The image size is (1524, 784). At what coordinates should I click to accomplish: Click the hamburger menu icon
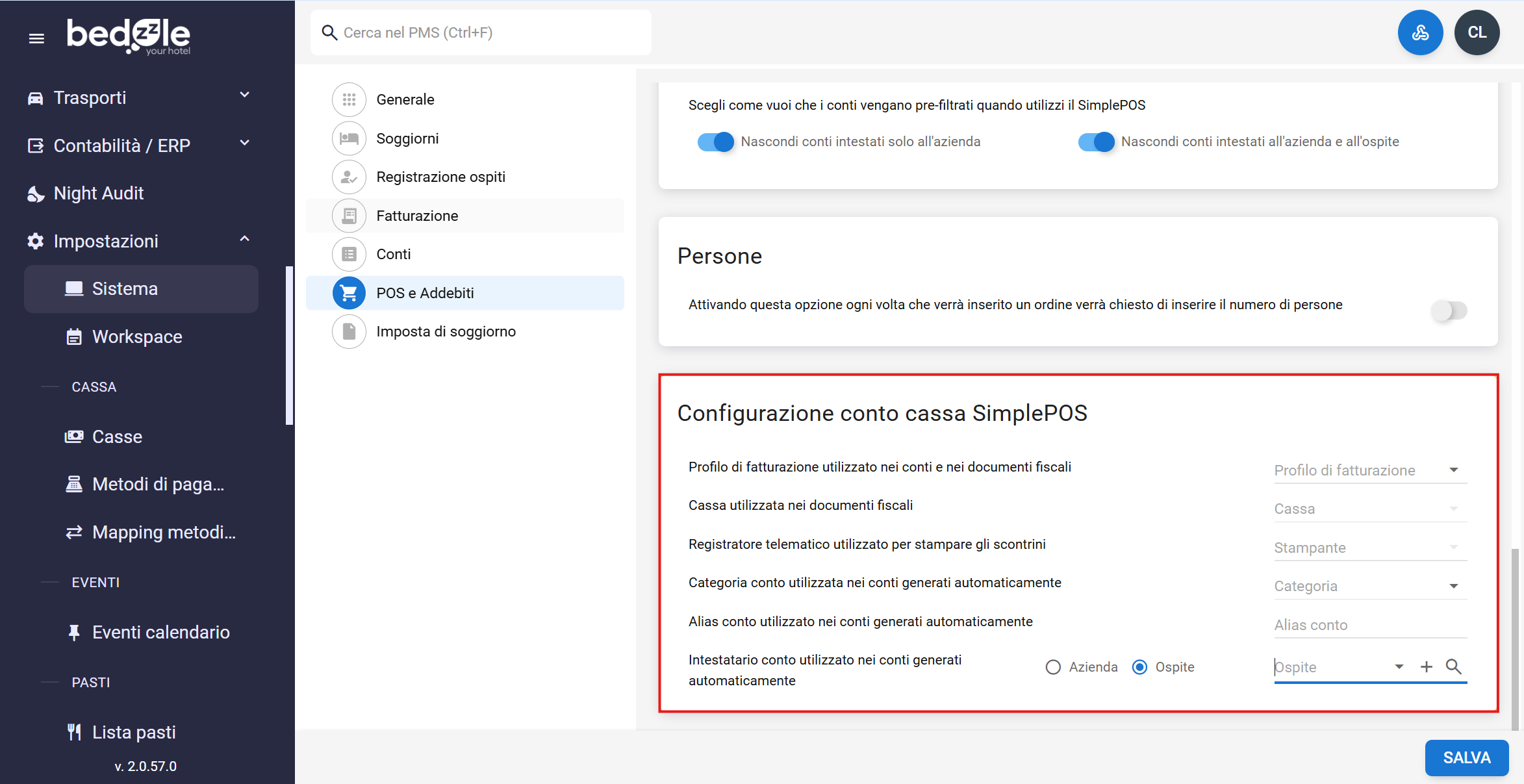pyautogui.click(x=36, y=38)
